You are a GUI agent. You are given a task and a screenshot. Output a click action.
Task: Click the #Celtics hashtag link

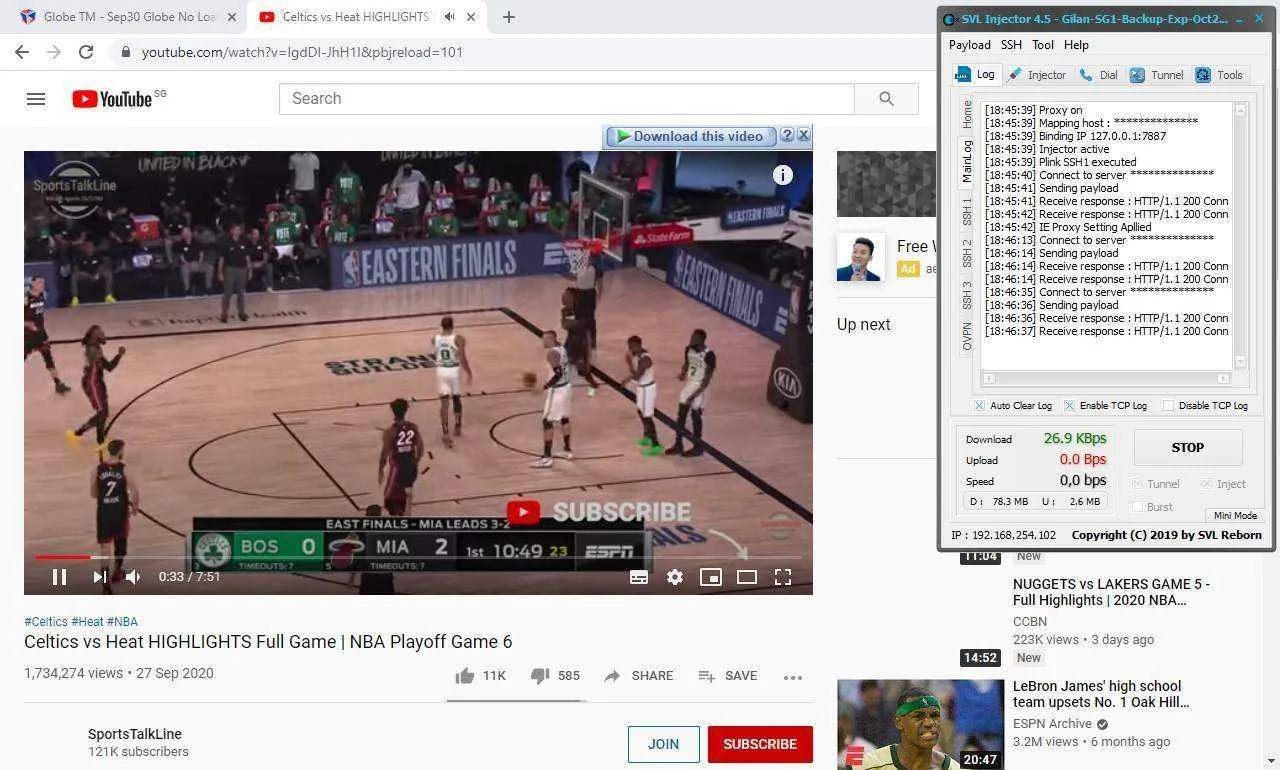[46, 622]
